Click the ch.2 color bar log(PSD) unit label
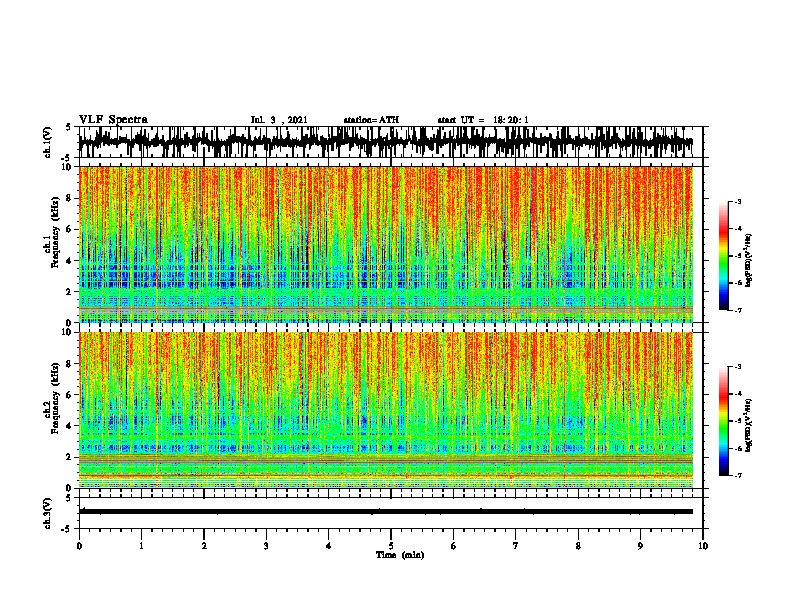This screenshot has width=792, height=612. coord(749,426)
